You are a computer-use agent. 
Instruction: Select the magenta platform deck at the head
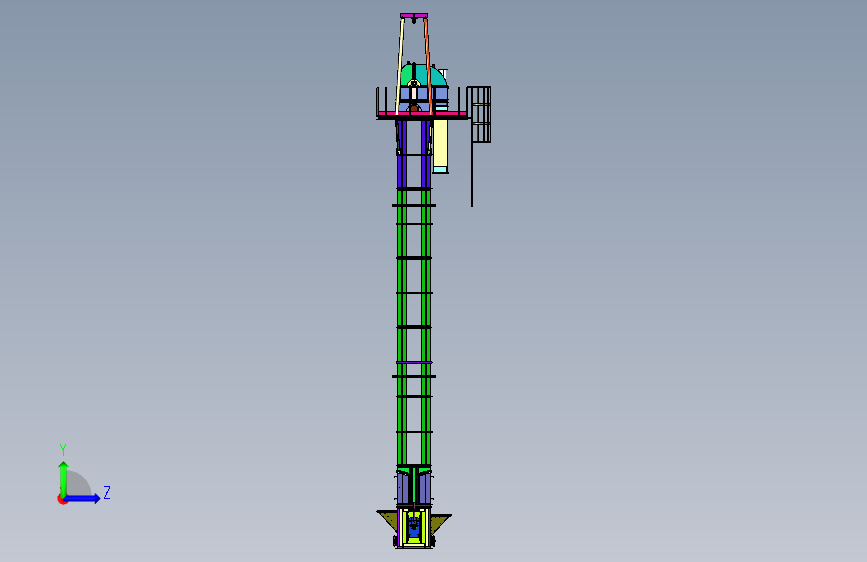(x=422, y=114)
